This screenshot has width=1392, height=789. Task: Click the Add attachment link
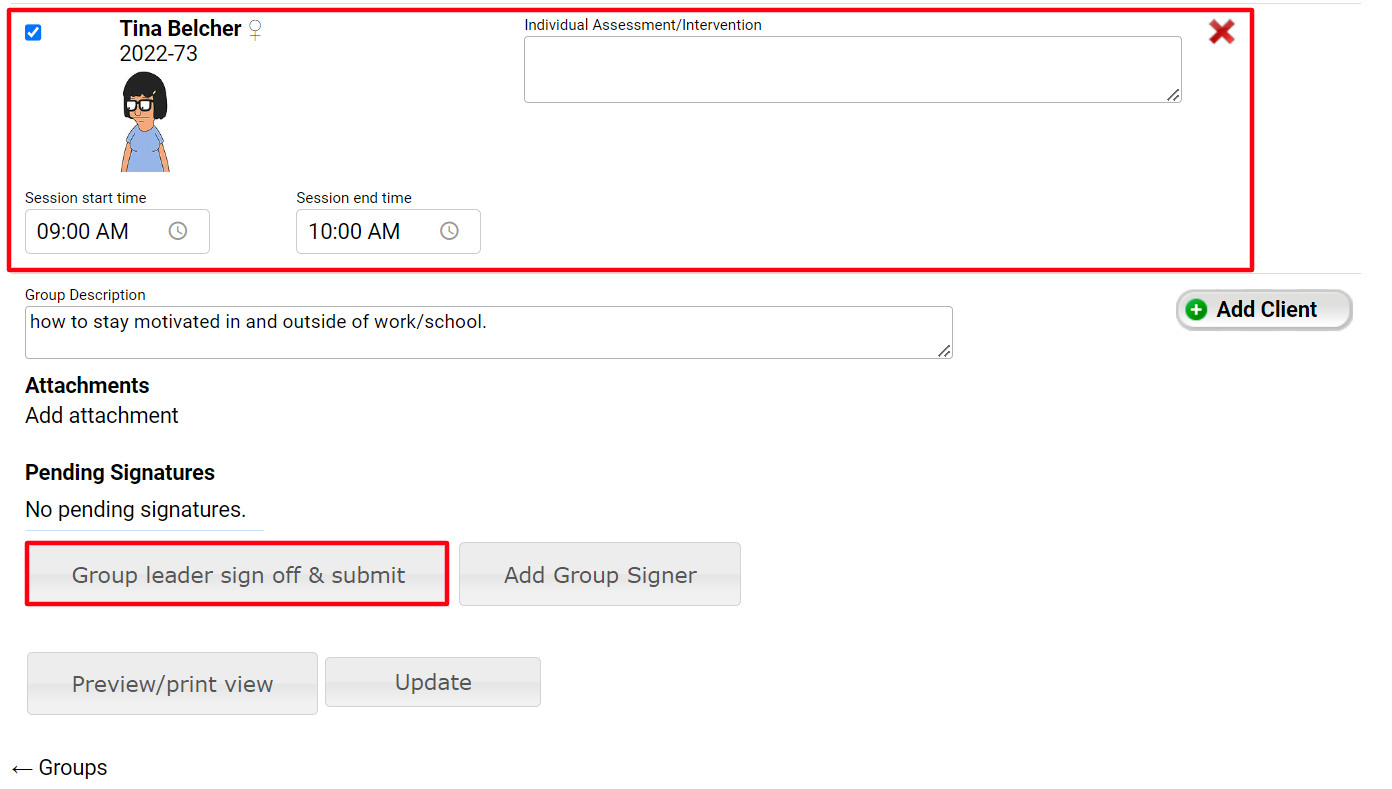pos(102,416)
